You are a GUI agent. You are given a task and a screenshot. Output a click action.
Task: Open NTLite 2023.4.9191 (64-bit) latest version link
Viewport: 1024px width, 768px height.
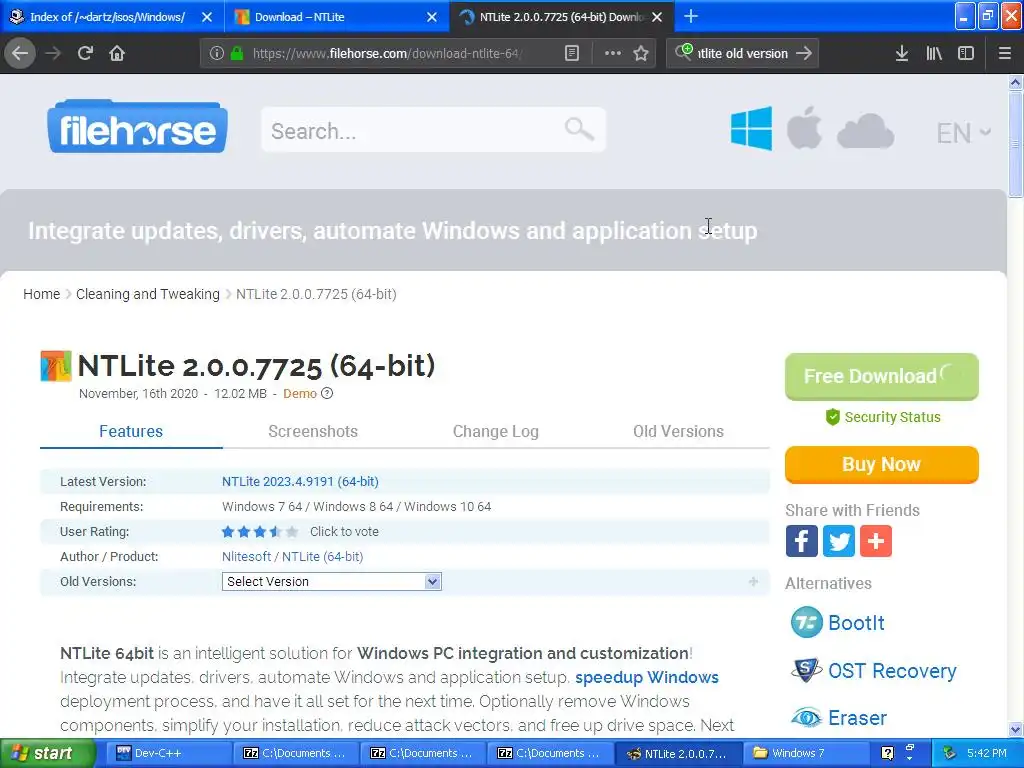pos(300,481)
